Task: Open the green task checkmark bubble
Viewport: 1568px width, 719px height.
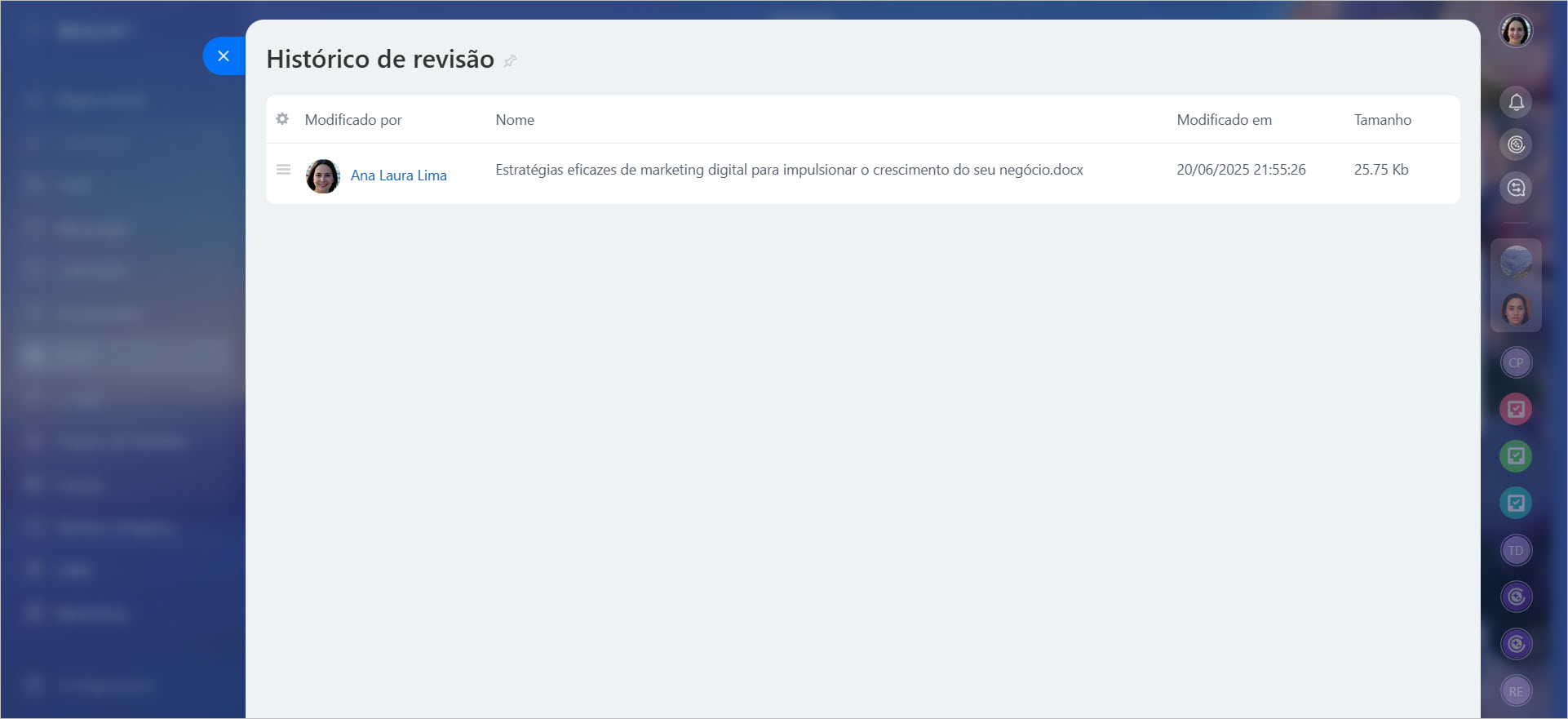Action: point(1516,455)
